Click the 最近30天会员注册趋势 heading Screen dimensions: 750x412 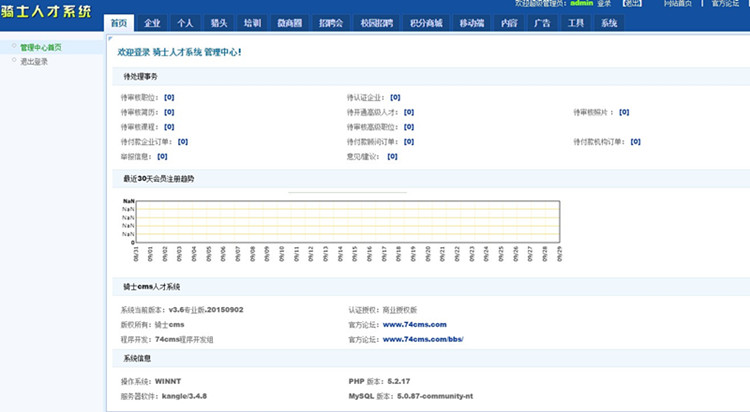(x=159, y=179)
